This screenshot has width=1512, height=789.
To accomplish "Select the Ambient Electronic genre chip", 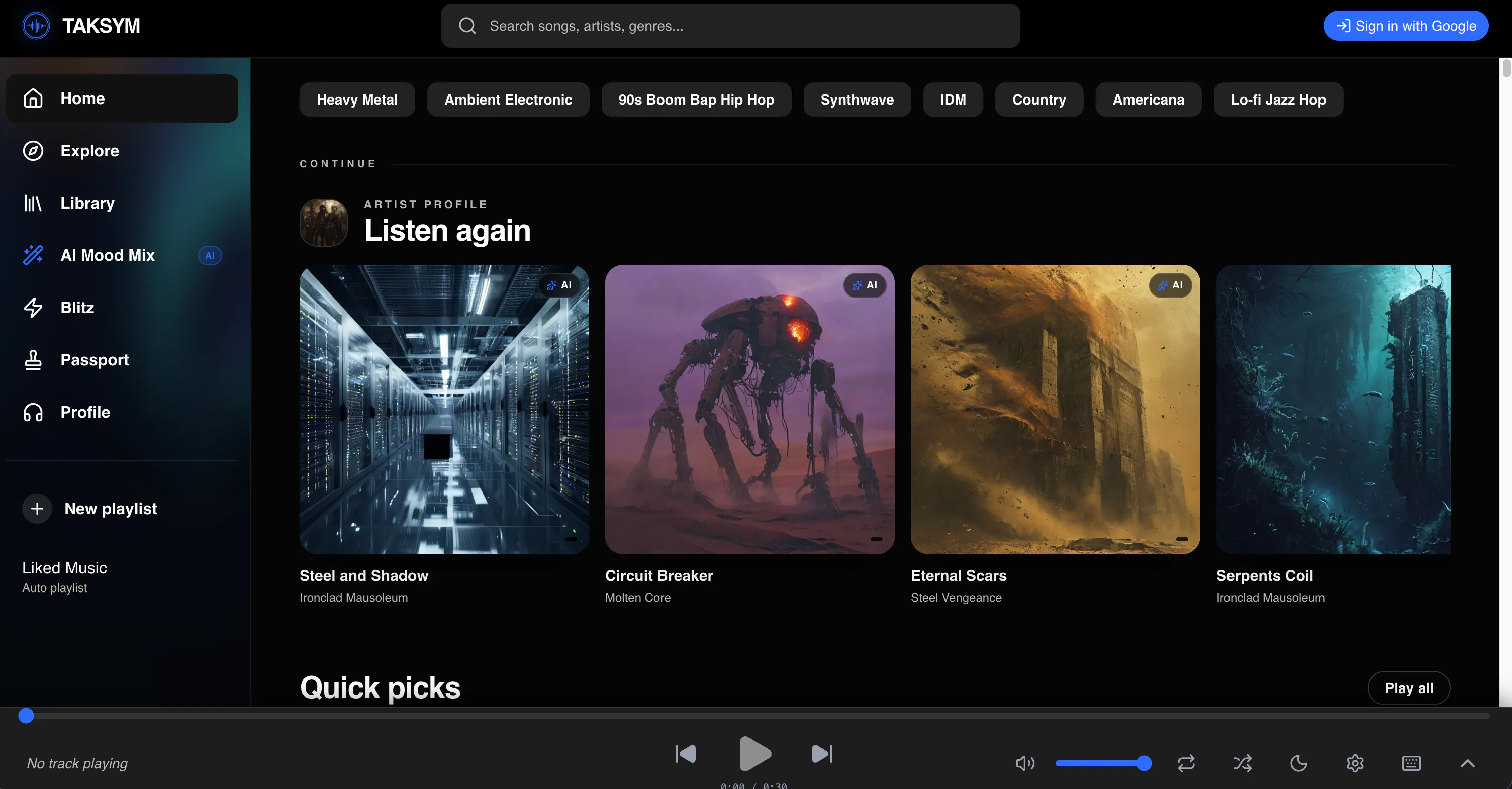I will point(508,100).
